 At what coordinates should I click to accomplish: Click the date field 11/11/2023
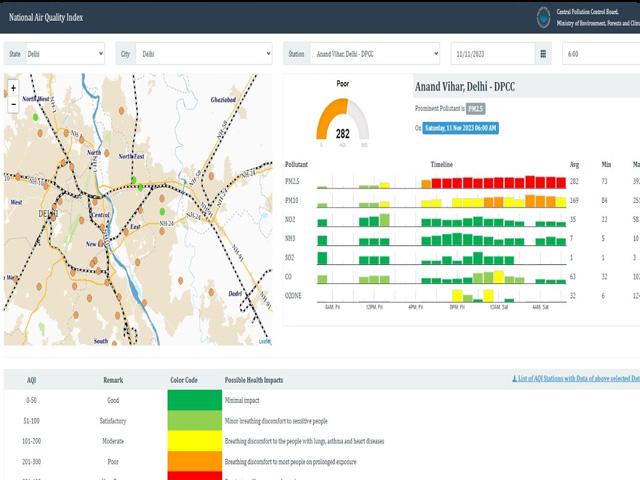tap(493, 54)
